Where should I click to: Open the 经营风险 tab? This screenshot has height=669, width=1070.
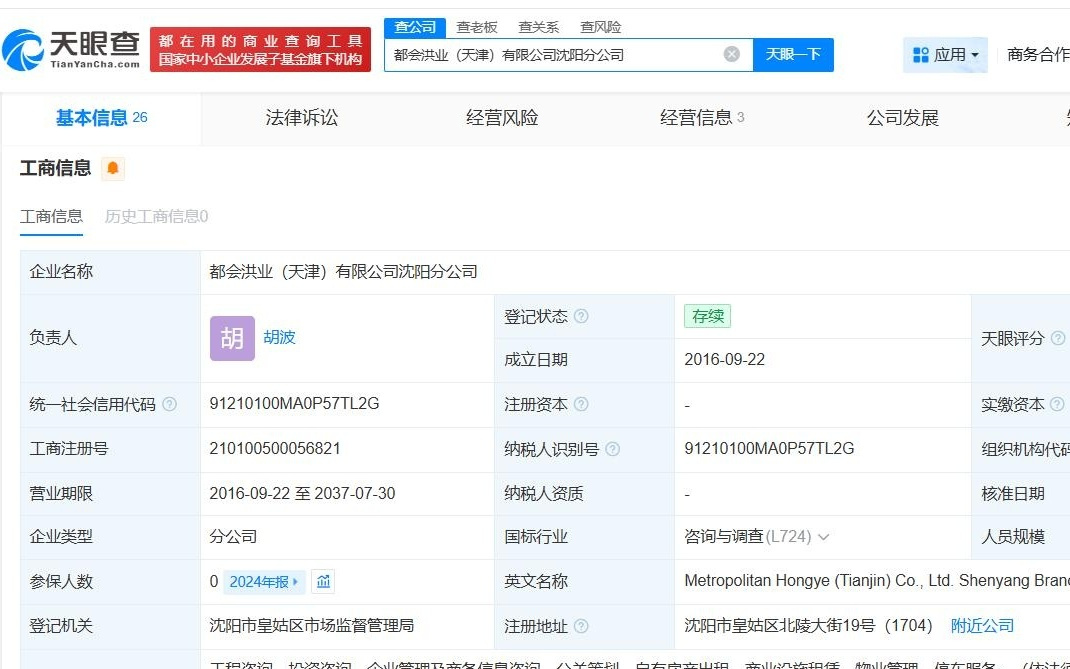[x=500, y=117]
